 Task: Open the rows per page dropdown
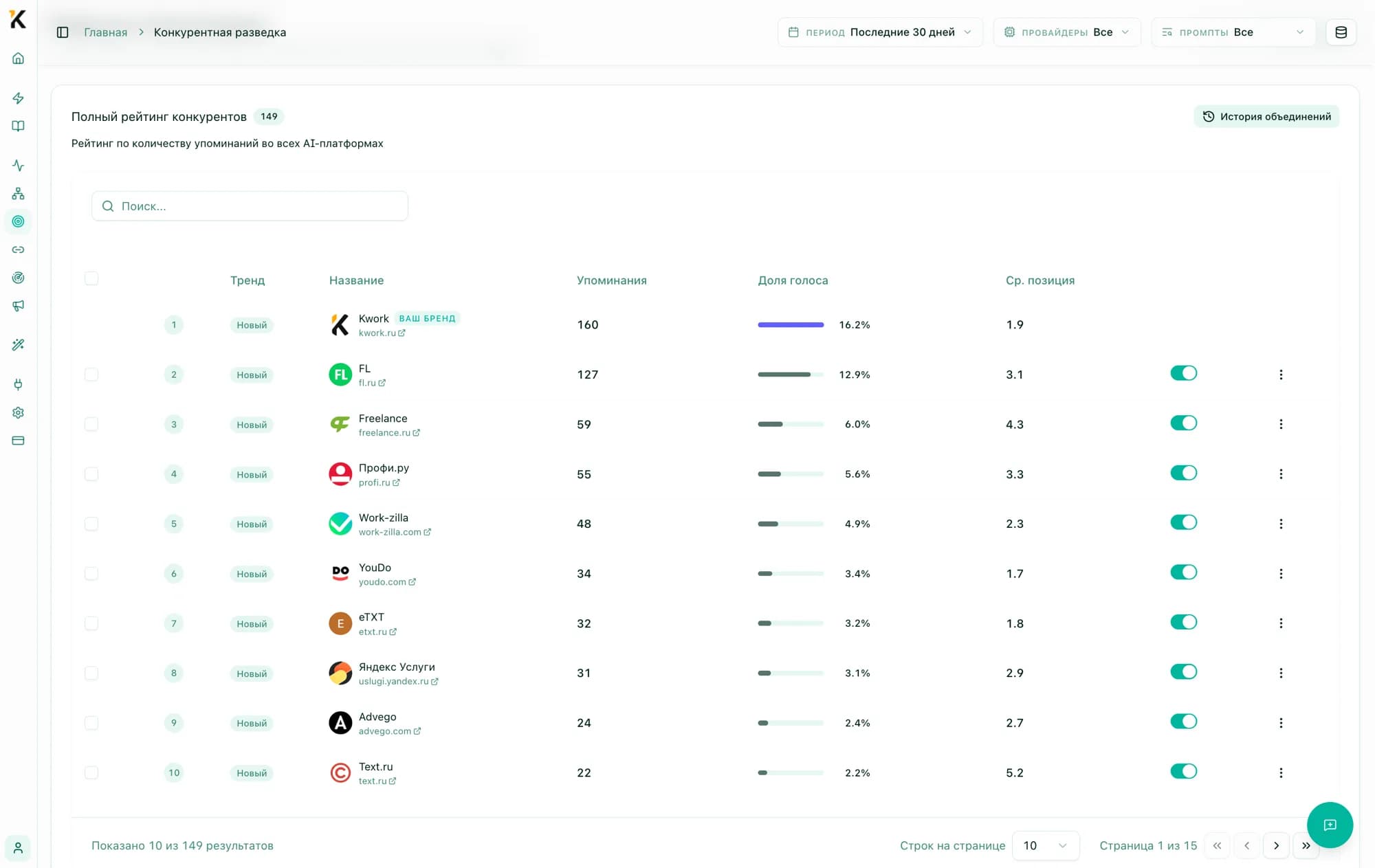pos(1046,845)
